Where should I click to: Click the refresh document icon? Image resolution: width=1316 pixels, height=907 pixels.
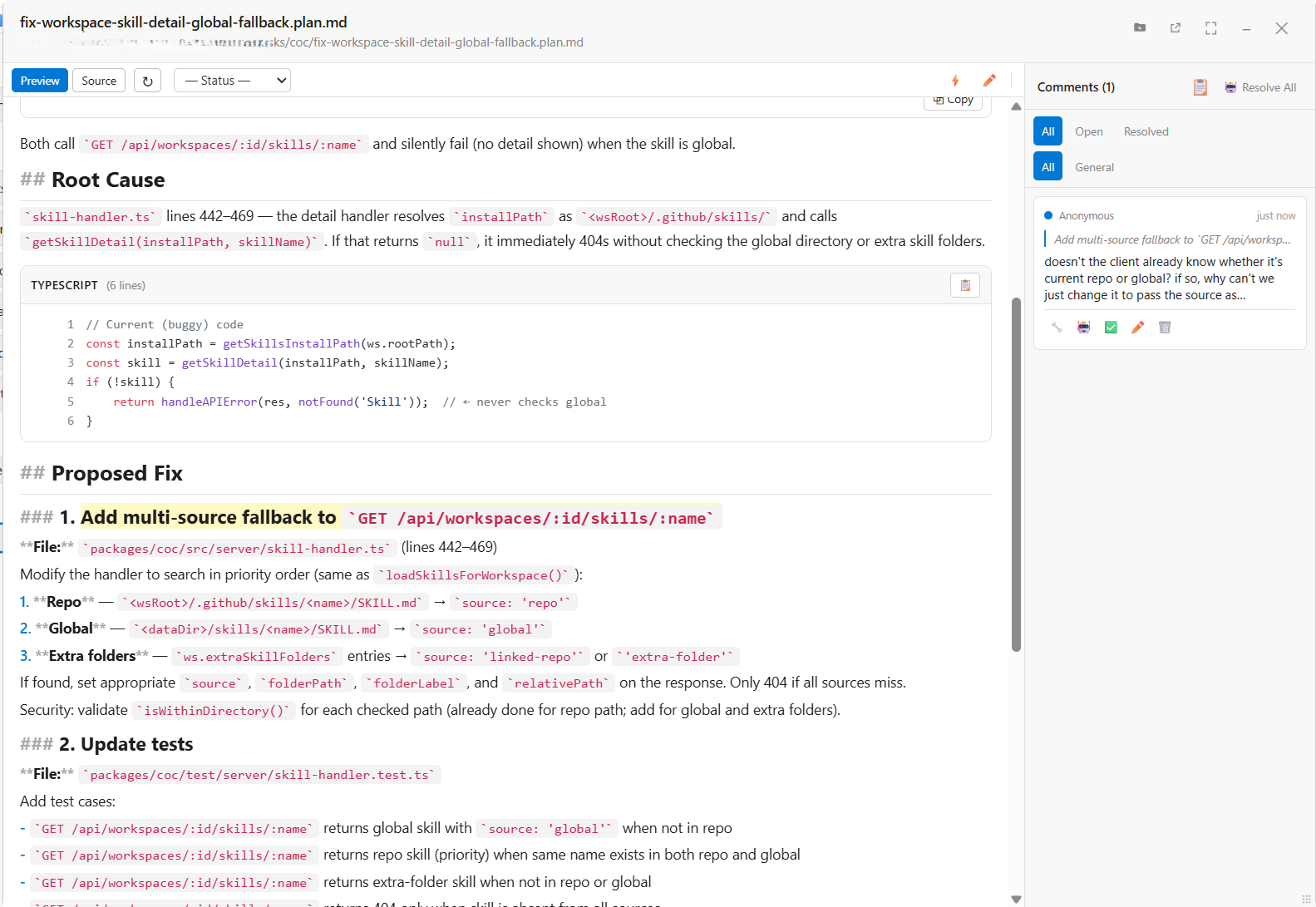coord(148,81)
